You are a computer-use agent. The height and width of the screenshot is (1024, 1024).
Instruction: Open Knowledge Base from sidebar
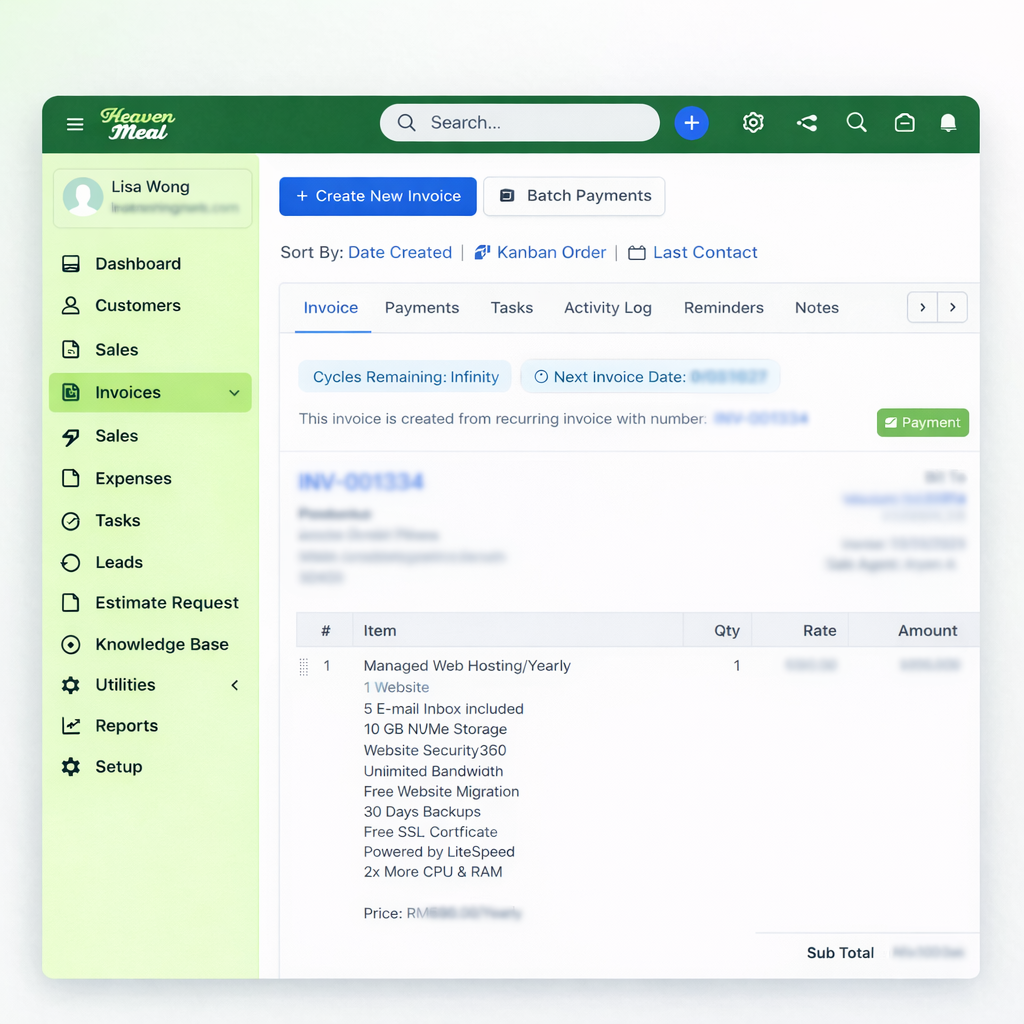[x=161, y=644]
